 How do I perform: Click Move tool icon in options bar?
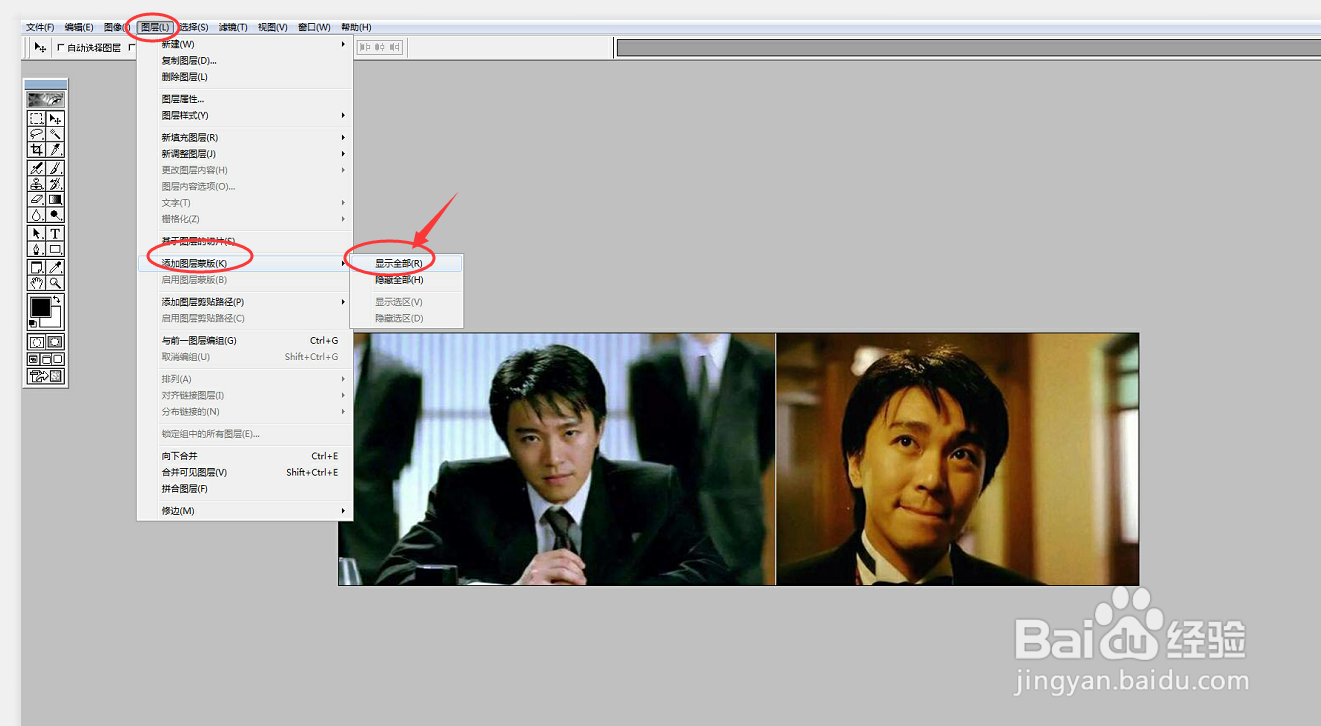coord(40,47)
